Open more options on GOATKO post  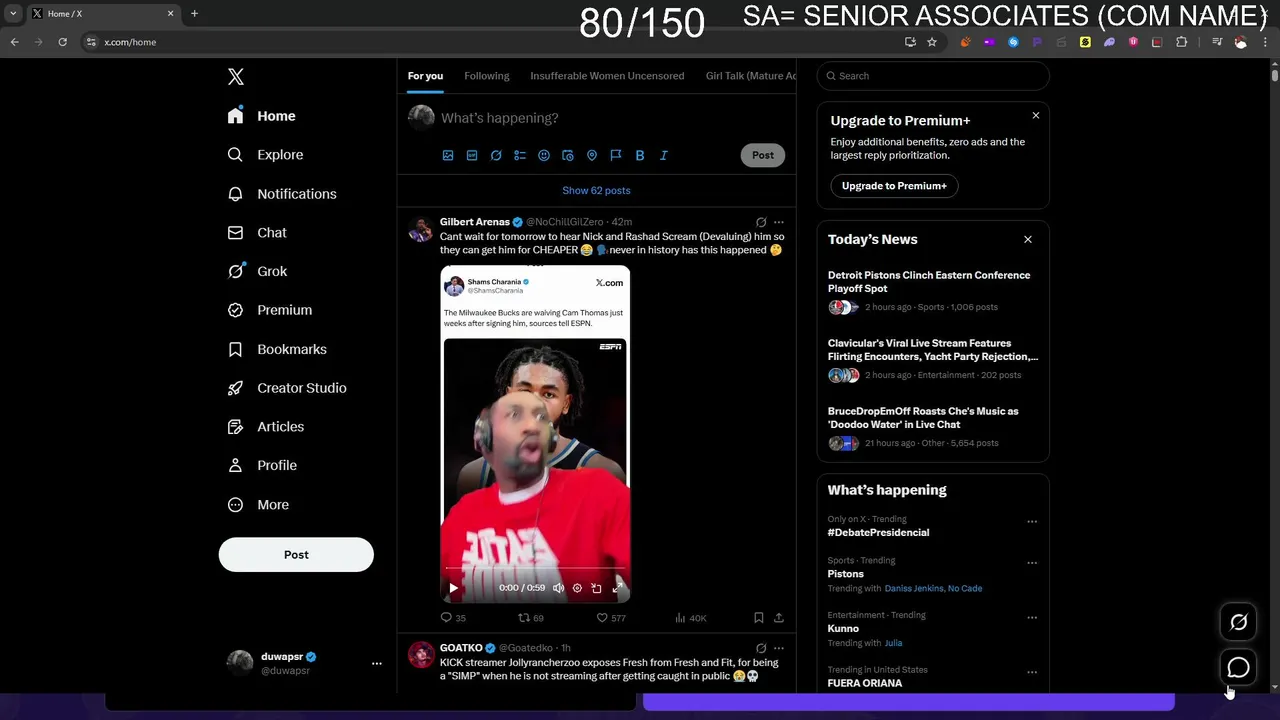click(779, 648)
